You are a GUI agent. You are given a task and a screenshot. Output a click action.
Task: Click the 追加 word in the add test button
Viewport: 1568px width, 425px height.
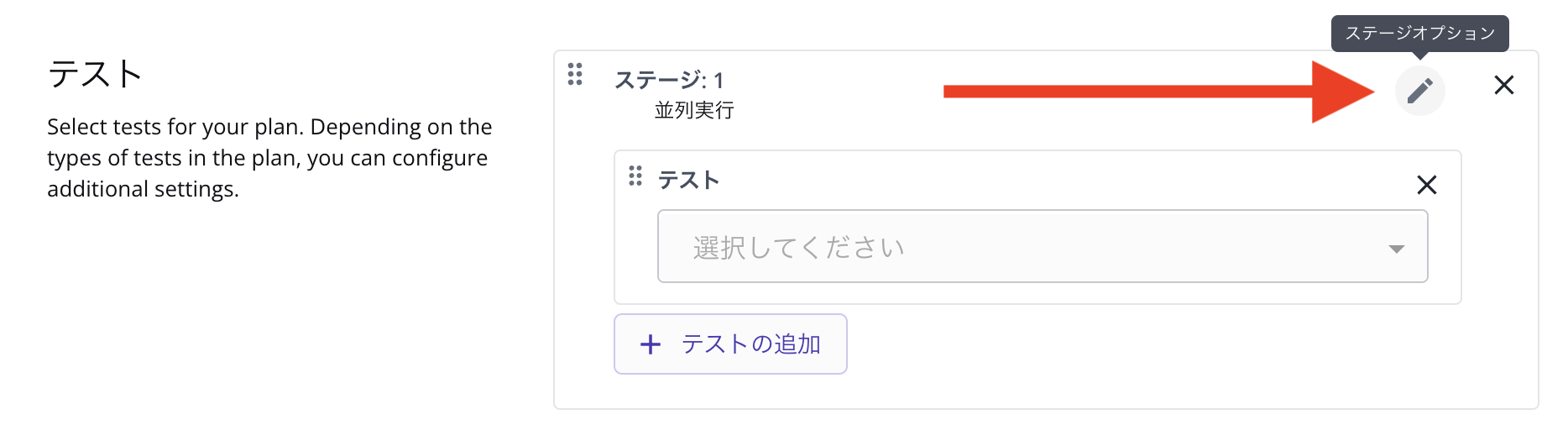coord(797,344)
